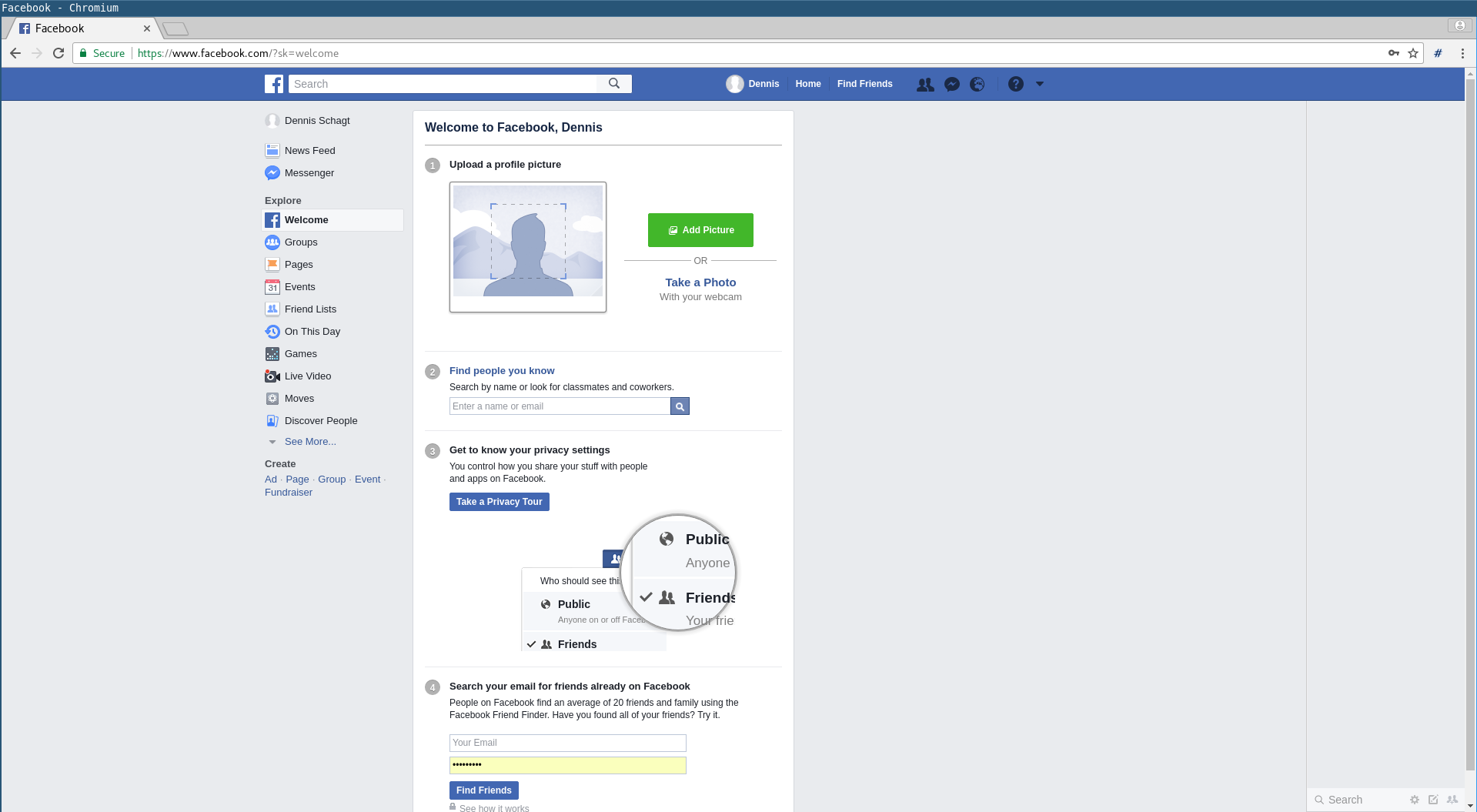Click the hash extension icon in toolbar
Screen dimensions: 1477x812
click(1438, 53)
